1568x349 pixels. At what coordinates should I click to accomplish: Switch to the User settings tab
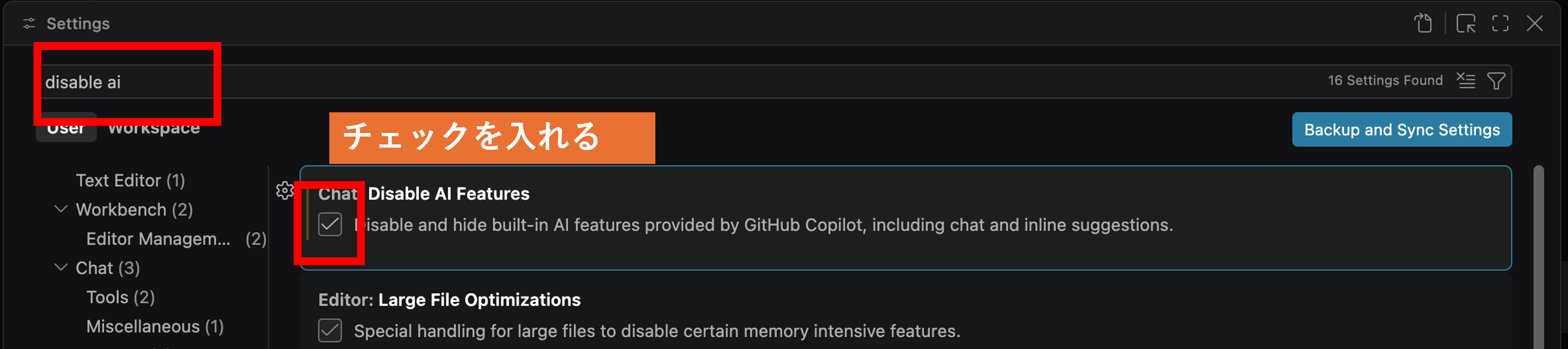[66, 128]
